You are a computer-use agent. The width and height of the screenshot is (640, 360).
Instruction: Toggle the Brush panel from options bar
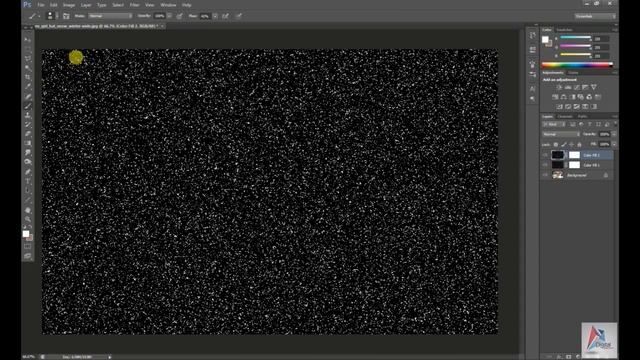[x=66, y=16]
